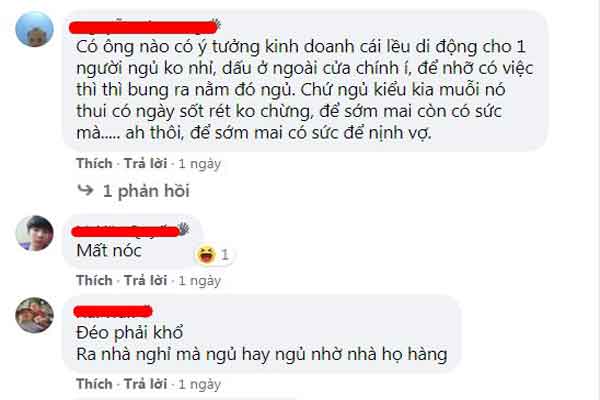This screenshot has width=600, height=400.
Task: Open the redacted author name above "Đéo phải khổ"
Action: pos(113,311)
